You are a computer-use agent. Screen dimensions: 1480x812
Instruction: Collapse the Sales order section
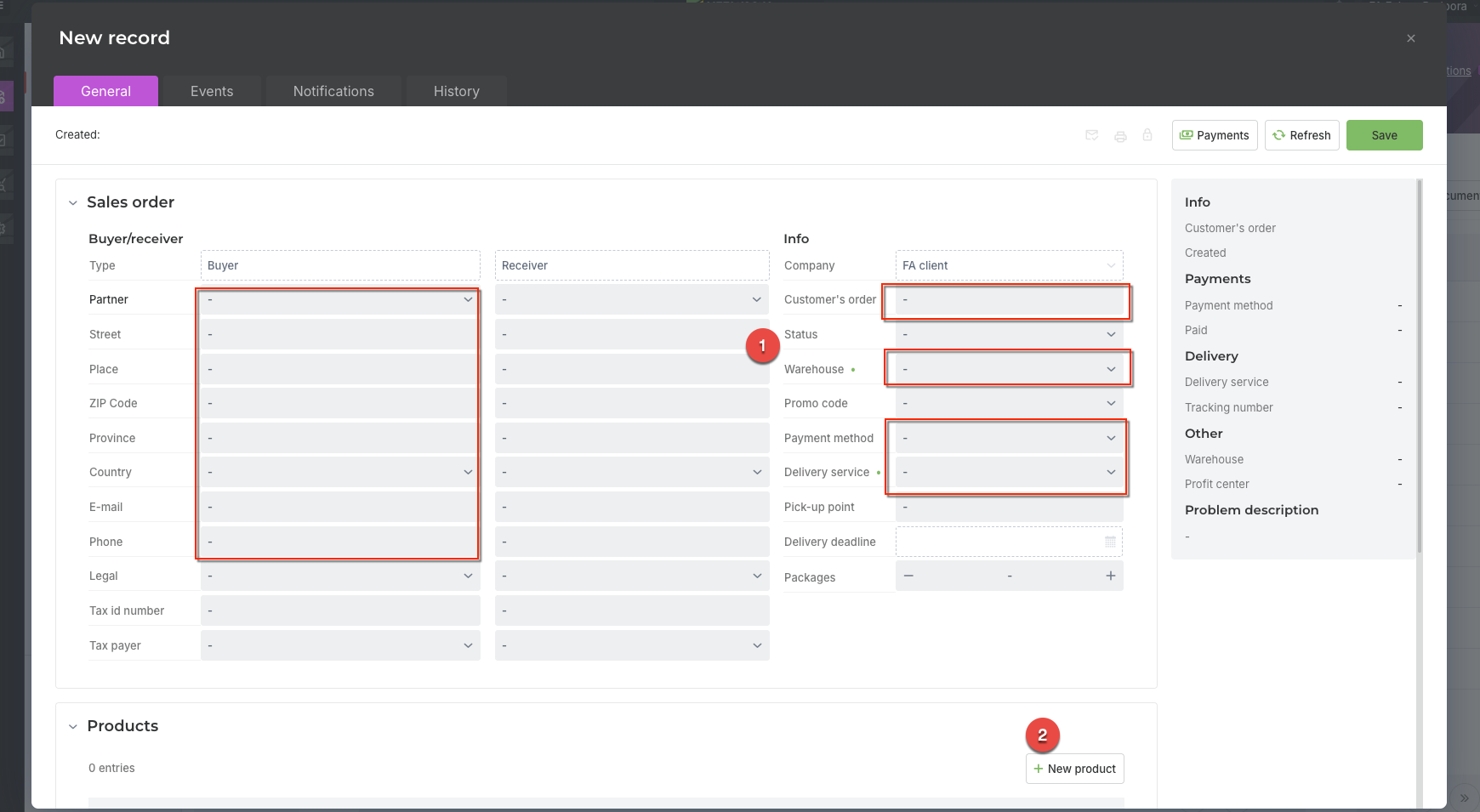(x=73, y=202)
